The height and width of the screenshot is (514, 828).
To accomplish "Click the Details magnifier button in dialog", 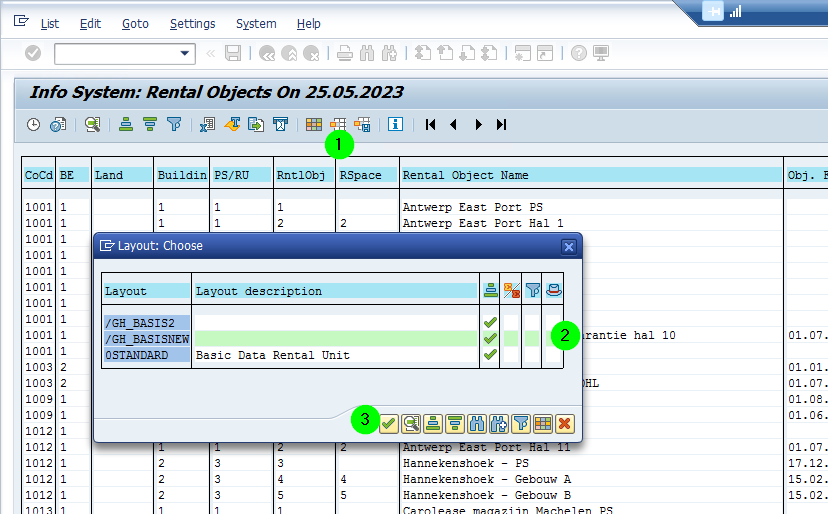I will (411, 424).
